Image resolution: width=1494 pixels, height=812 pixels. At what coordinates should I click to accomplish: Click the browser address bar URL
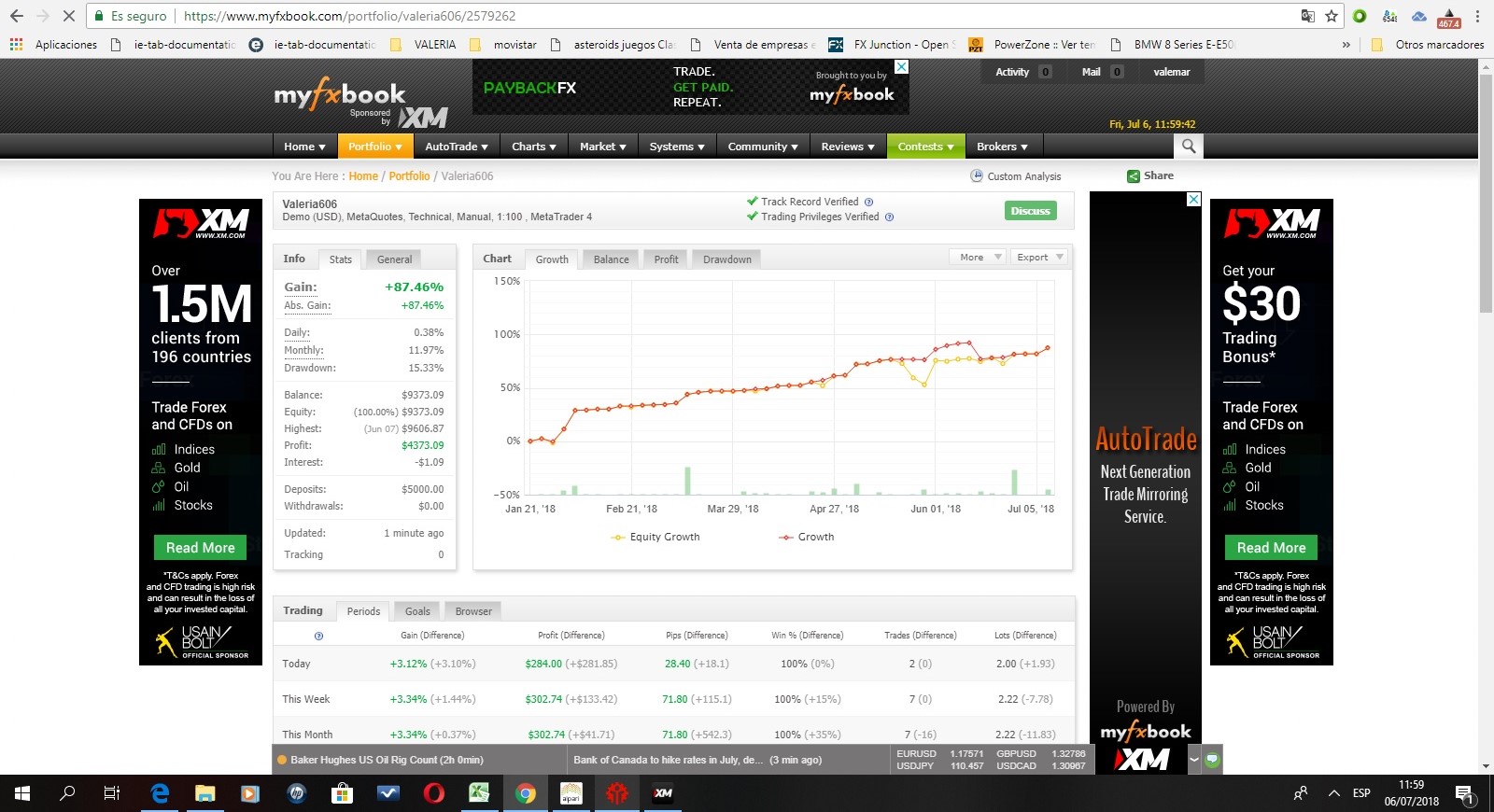[x=349, y=16]
